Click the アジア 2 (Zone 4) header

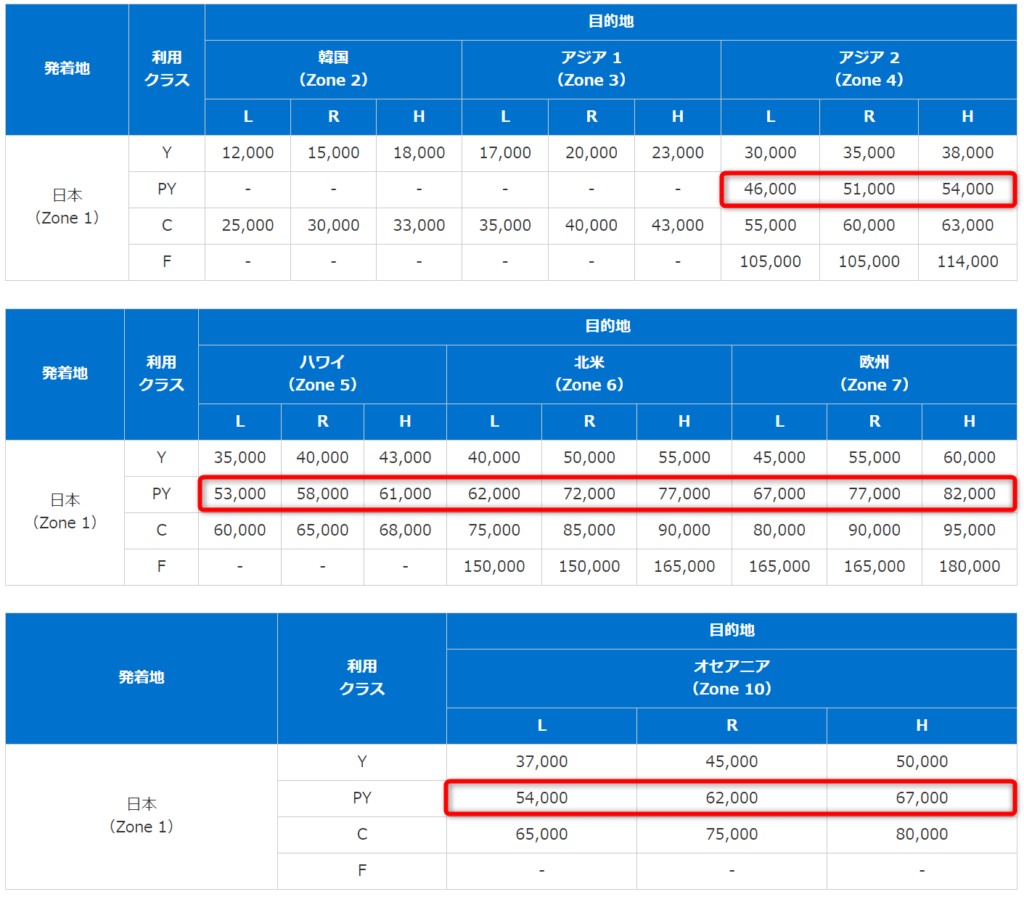tap(869, 69)
